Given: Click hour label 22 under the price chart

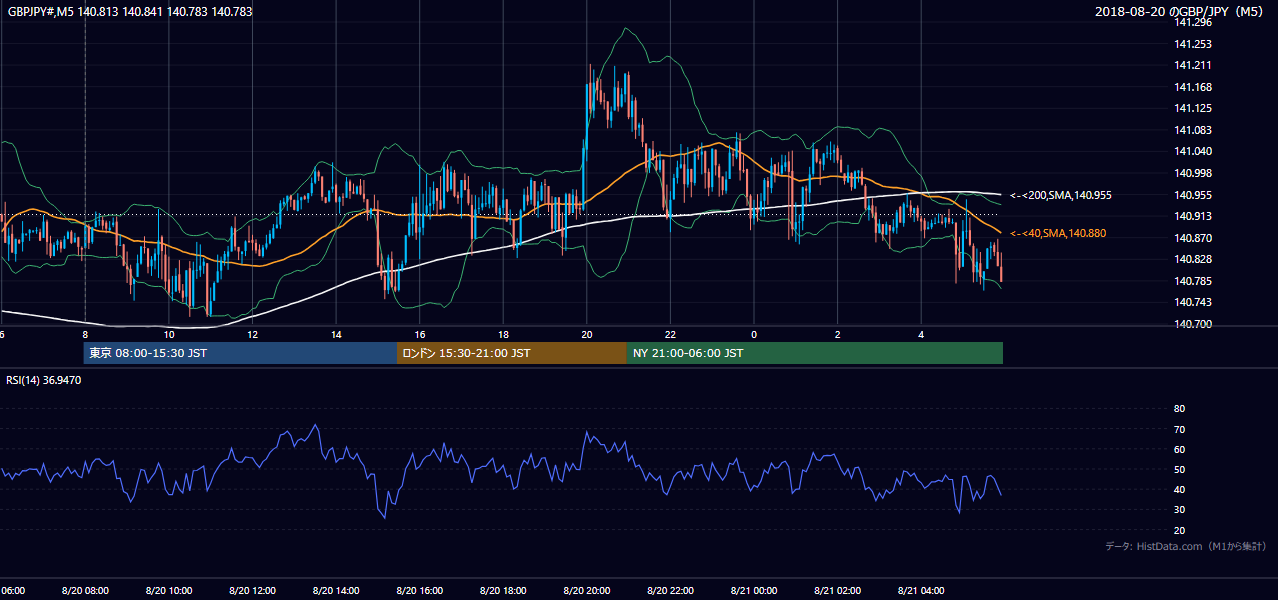Looking at the screenshot, I should [x=670, y=334].
